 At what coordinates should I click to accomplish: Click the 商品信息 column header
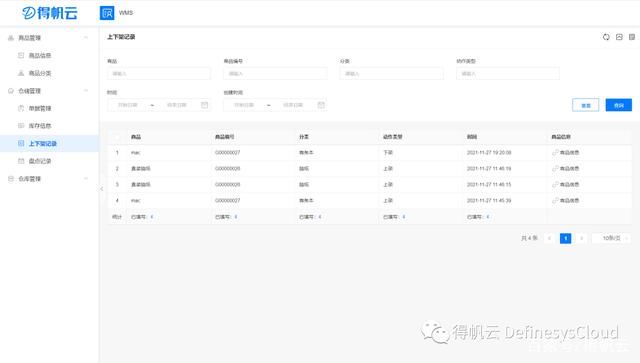pos(561,137)
